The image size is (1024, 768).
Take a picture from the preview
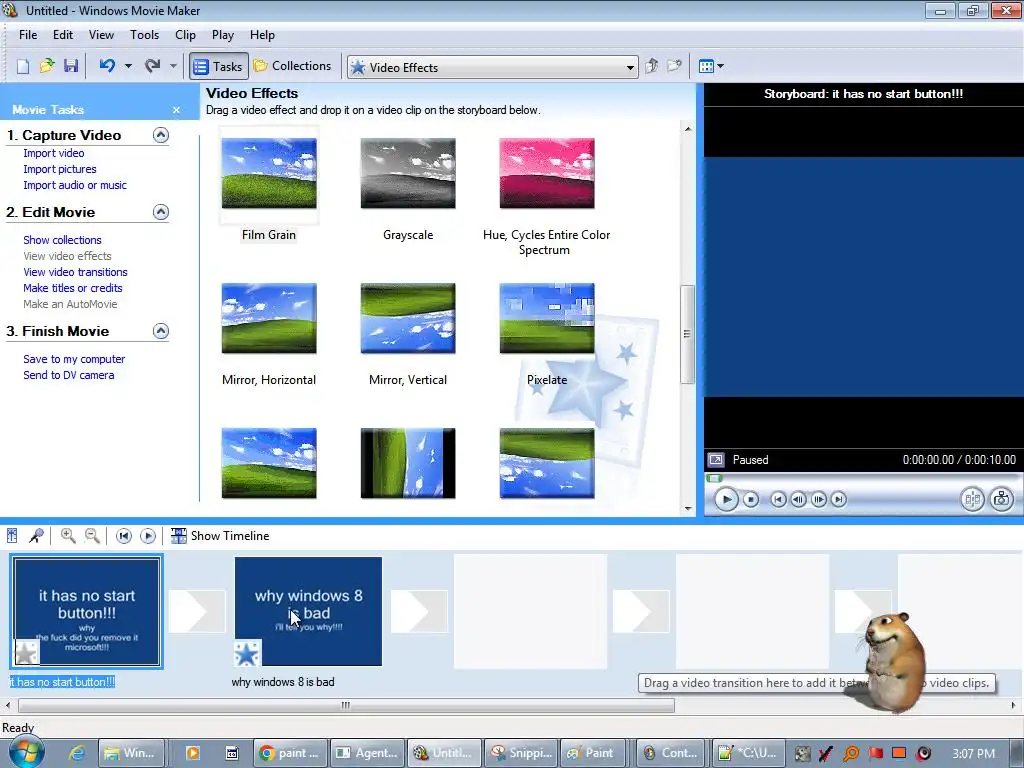click(1001, 500)
